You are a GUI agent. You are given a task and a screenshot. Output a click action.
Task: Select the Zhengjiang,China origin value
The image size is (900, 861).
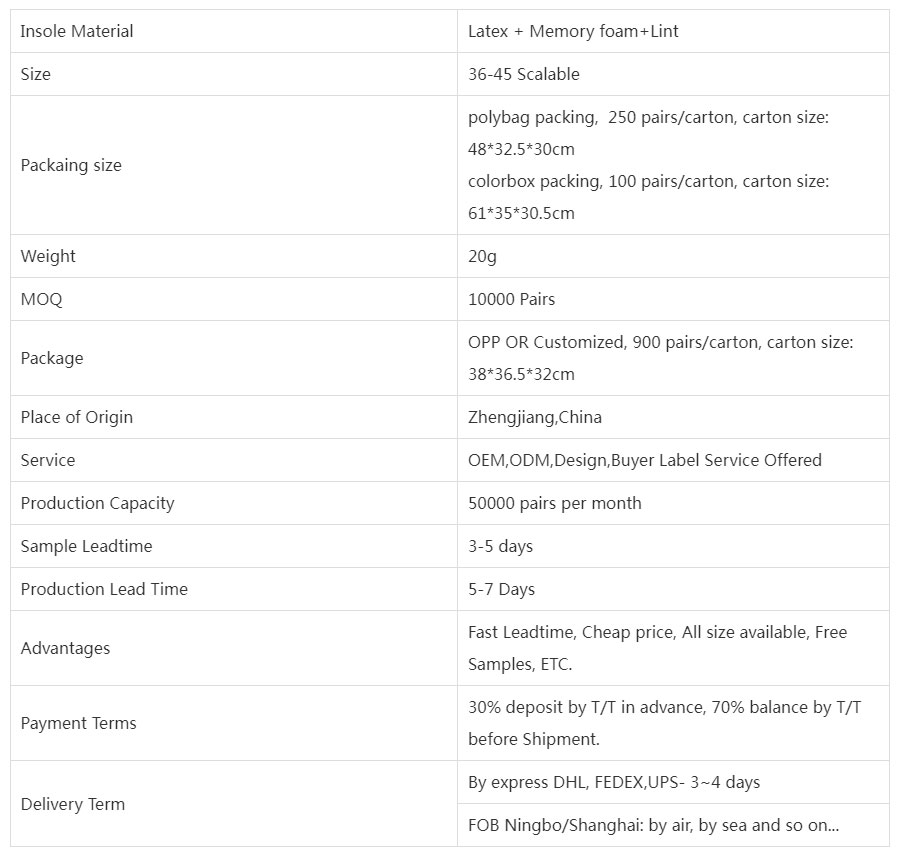coord(535,417)
